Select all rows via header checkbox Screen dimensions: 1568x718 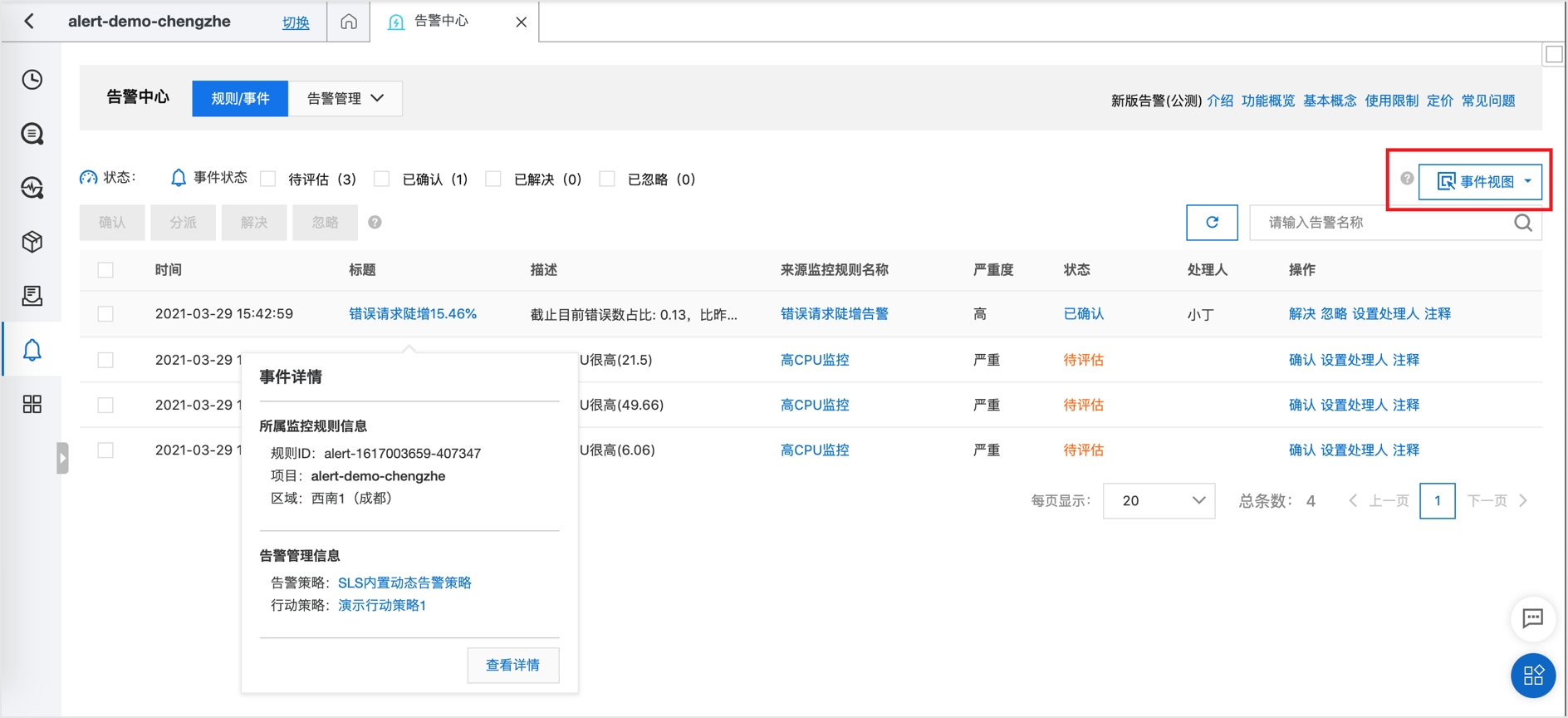click(105, 270)
